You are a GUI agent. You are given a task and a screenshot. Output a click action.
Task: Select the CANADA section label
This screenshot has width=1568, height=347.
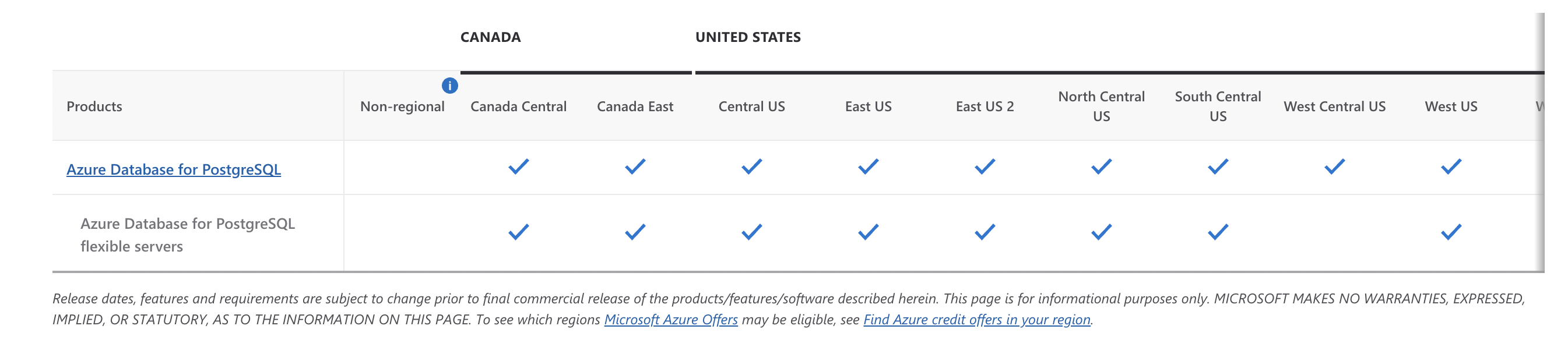tap(490, 37)
